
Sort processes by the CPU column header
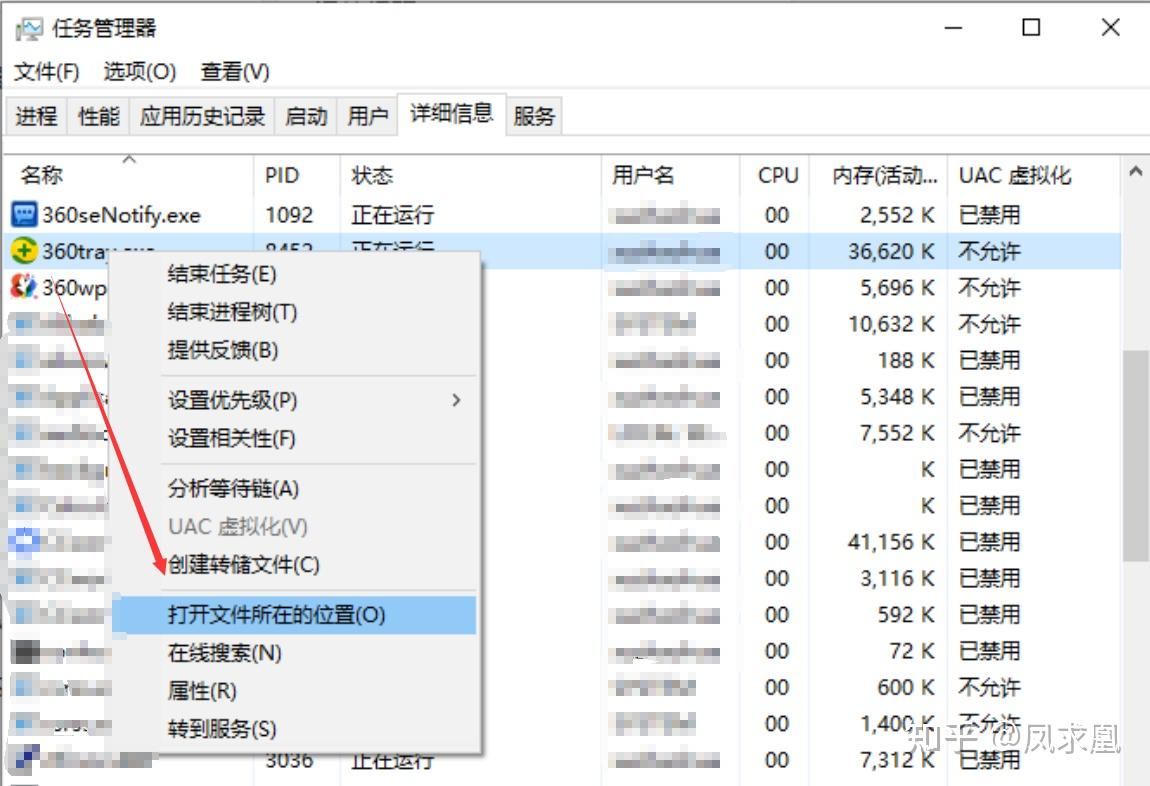coord(776,175)
